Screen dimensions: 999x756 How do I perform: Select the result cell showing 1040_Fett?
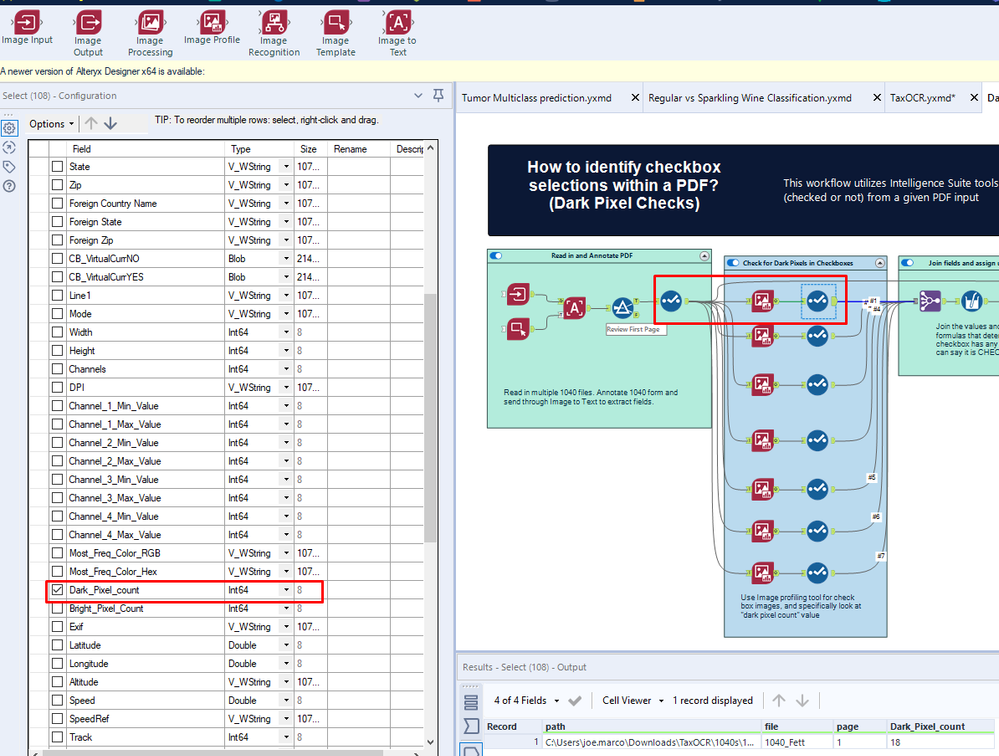[798, 742]
